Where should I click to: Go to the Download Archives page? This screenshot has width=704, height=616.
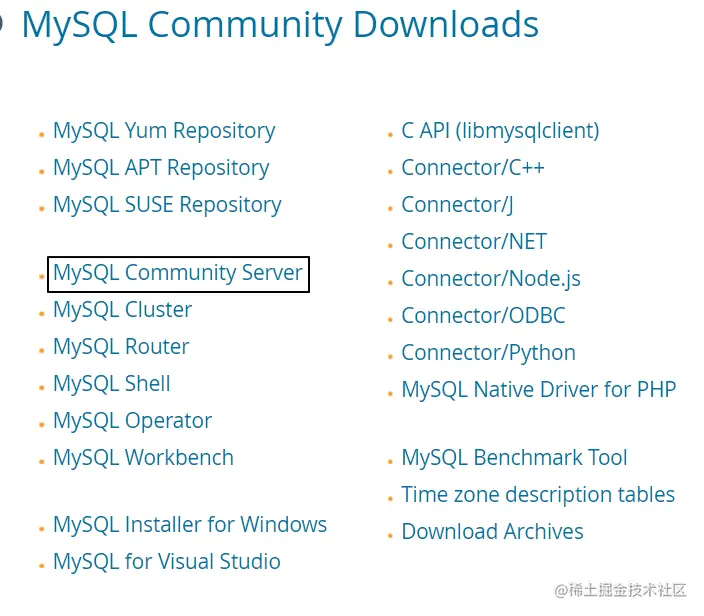coord(492,532)
